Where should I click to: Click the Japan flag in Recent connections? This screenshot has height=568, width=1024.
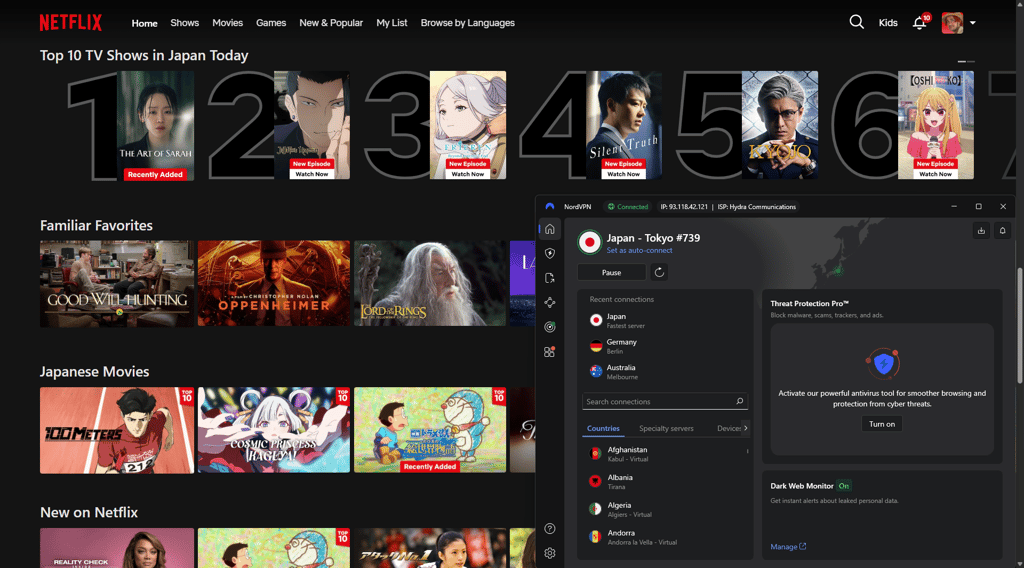tap(596, 320)
